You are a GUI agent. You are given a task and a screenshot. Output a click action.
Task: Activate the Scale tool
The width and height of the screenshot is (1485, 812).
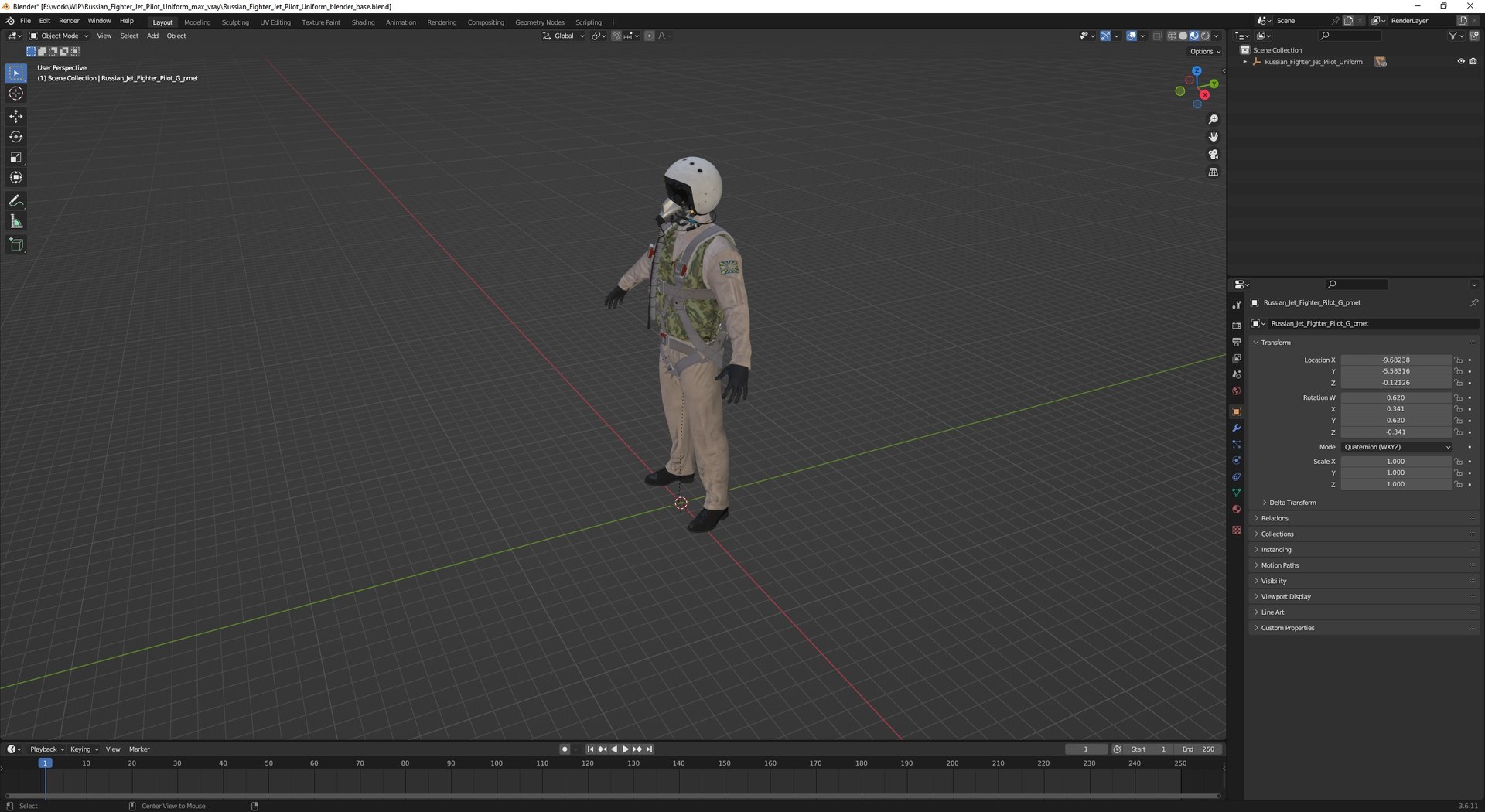point(16,157)
